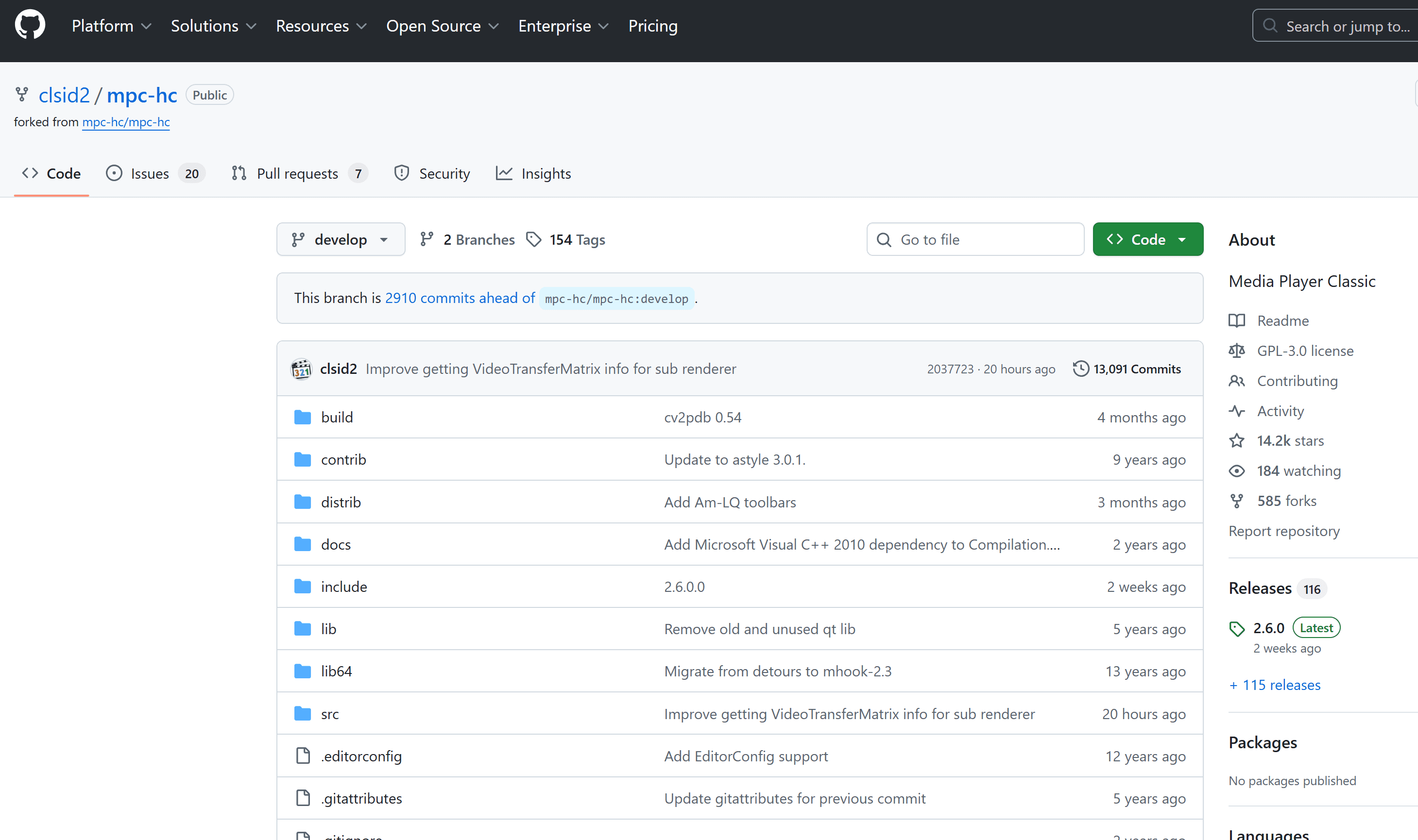Open the develop branch selector dropdown
The height and width of the screenshot is (840, 1418).
tap(341, 239)
